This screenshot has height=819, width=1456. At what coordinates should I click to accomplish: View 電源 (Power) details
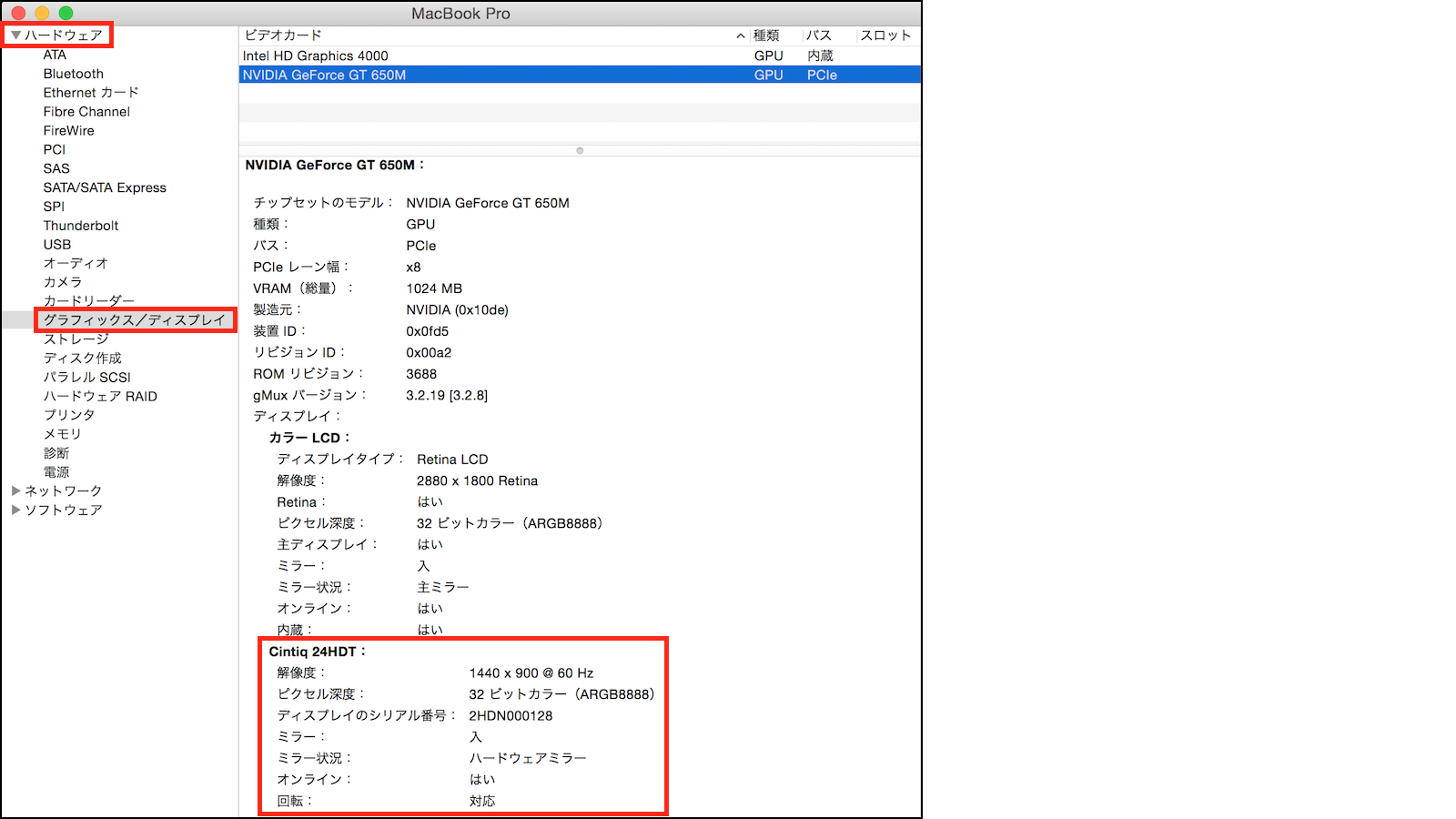pyautogui.click(x=56, y=471)
